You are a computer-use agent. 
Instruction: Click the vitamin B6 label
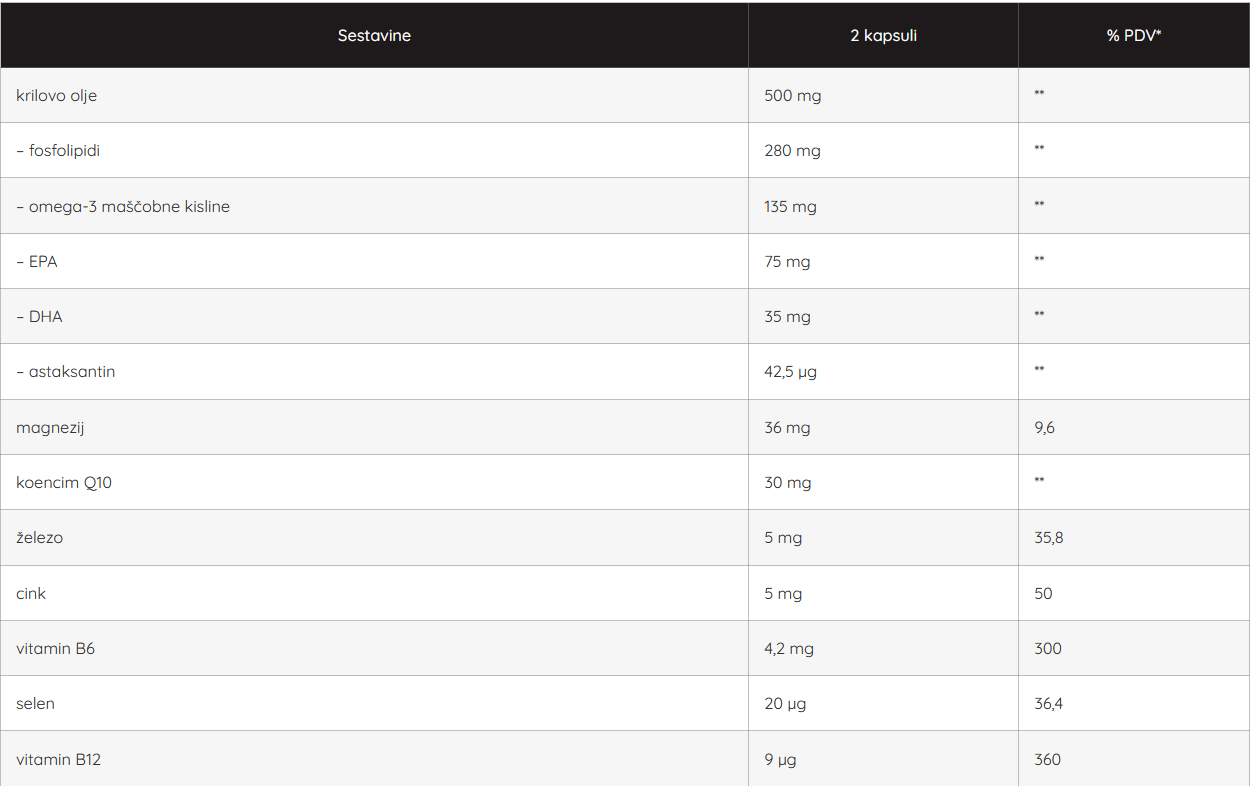tap(56, 649)
